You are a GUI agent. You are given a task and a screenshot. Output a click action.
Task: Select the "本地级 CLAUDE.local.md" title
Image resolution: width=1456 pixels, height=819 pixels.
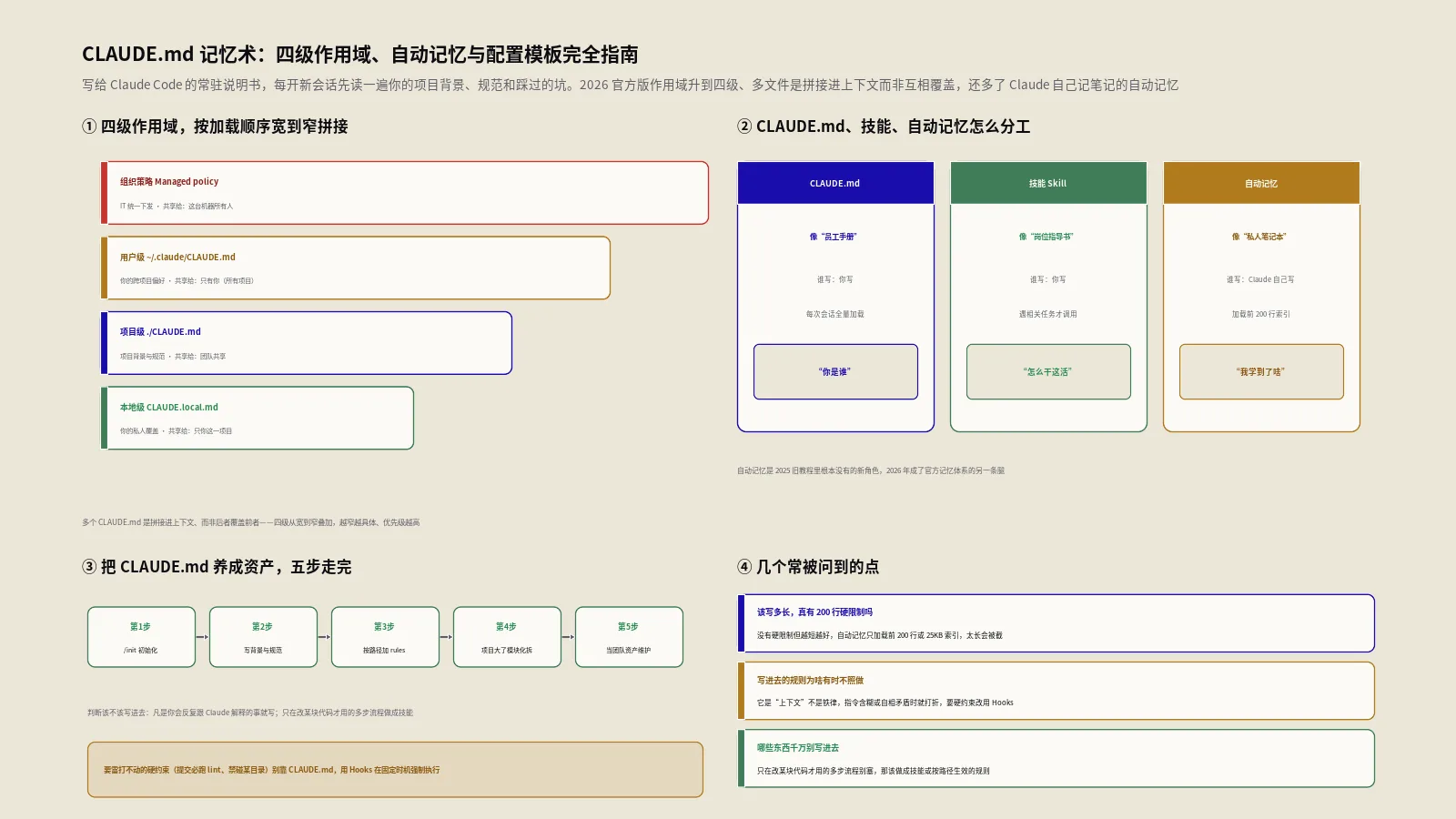coord(169,408)
